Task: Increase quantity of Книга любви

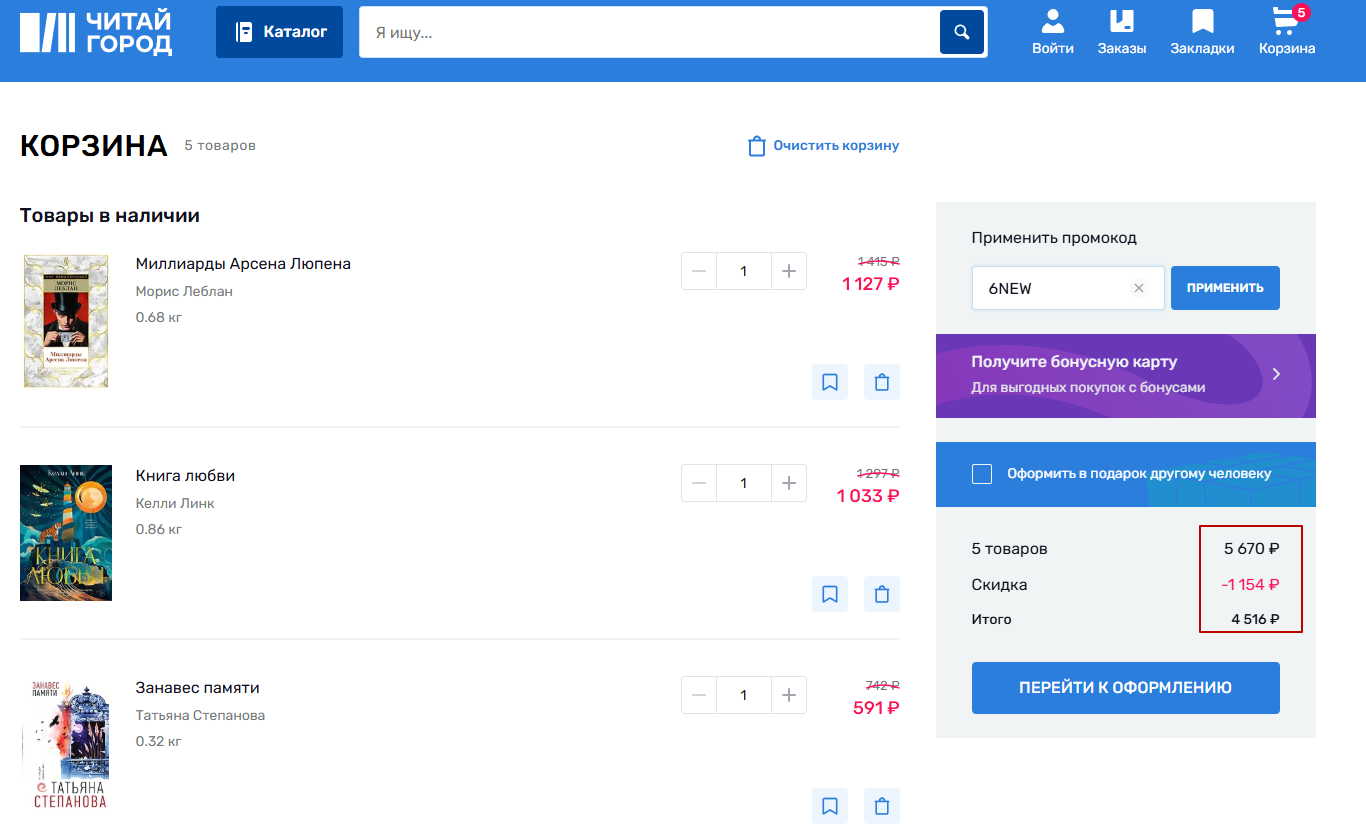Action: click(x=789, y=483)
